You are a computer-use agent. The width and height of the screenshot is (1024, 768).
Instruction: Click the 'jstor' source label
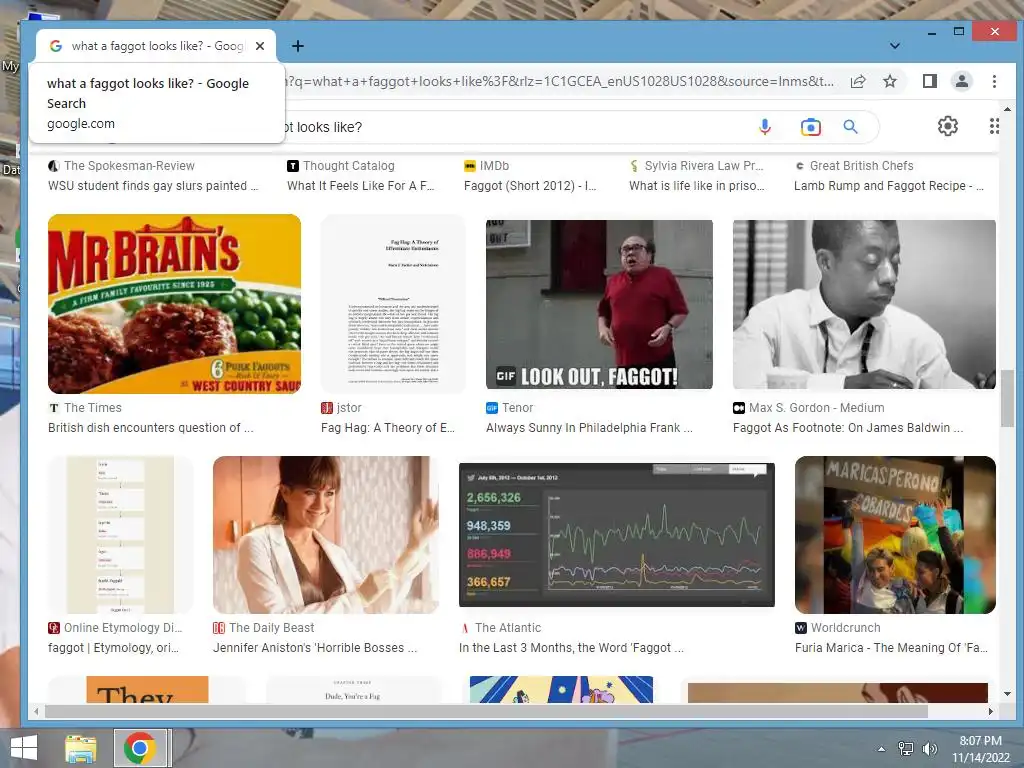pos(349,408)
